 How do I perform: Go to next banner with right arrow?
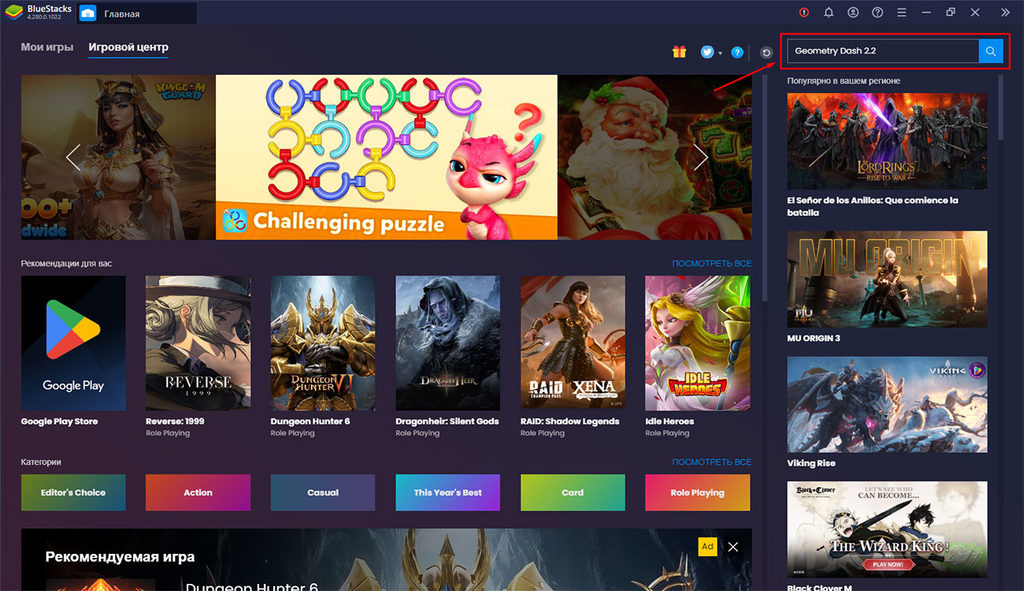click(701, 157)
